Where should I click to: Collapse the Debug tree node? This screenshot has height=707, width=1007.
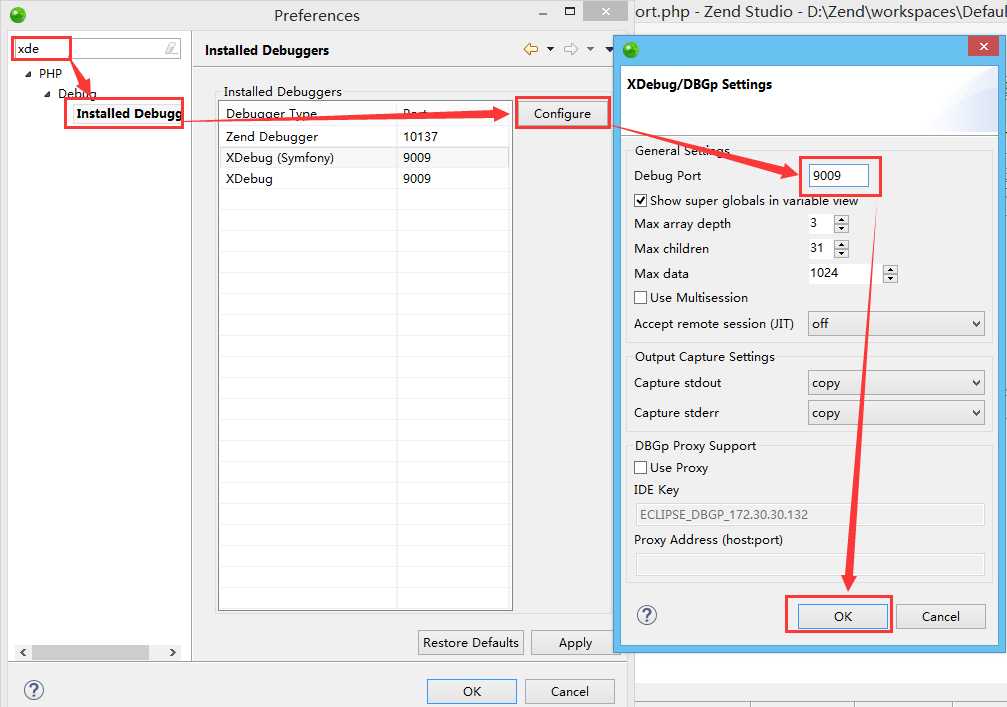(x=48, y=94)
